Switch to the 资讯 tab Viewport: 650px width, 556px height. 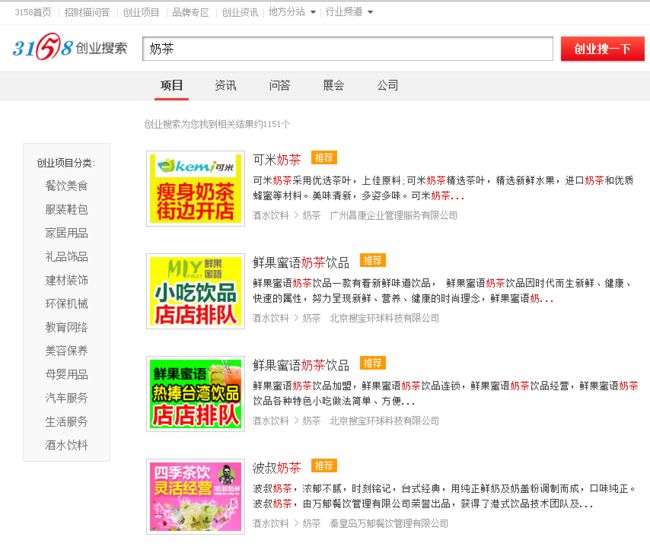pos(225,85)
